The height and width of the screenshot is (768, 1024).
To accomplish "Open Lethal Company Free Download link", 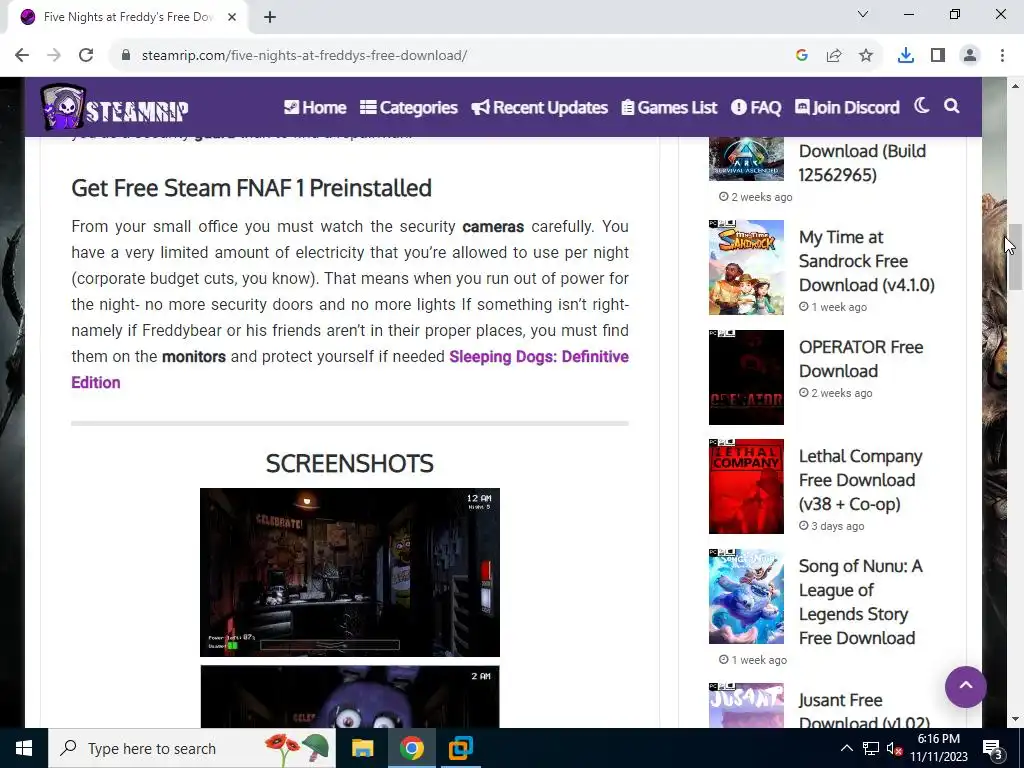I will pos(861,480).
